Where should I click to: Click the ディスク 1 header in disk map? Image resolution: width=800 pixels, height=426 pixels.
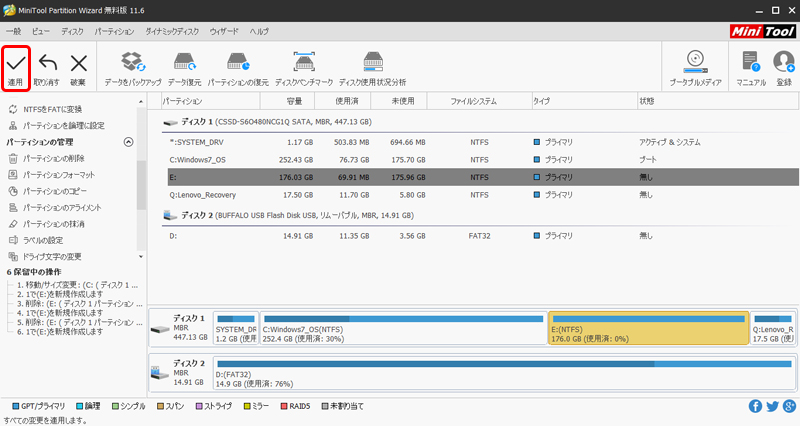(181, 328)
